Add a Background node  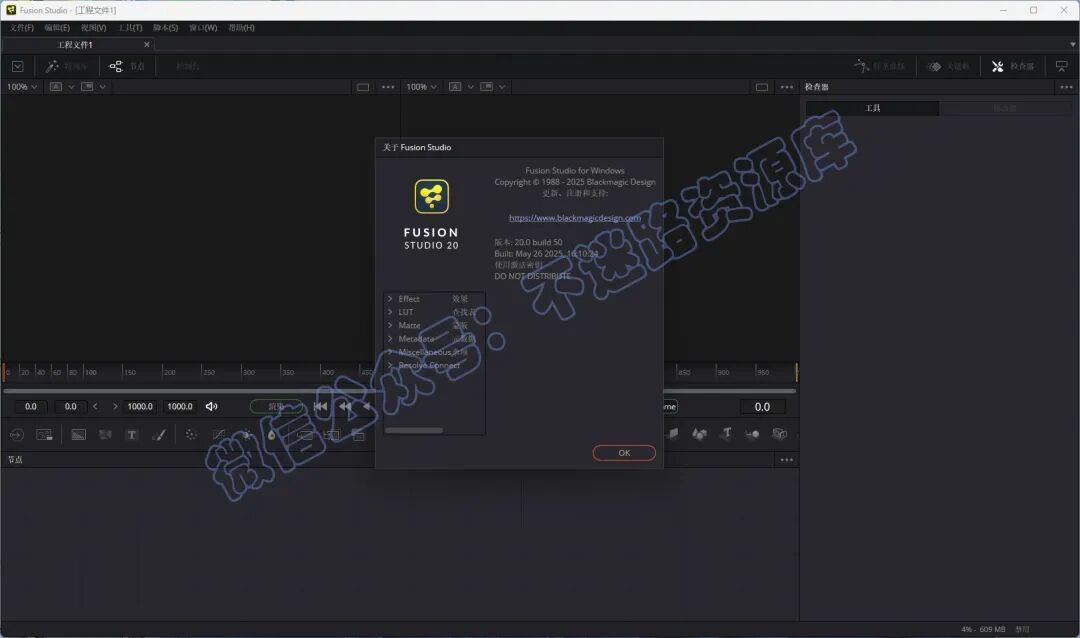point(79,435)
